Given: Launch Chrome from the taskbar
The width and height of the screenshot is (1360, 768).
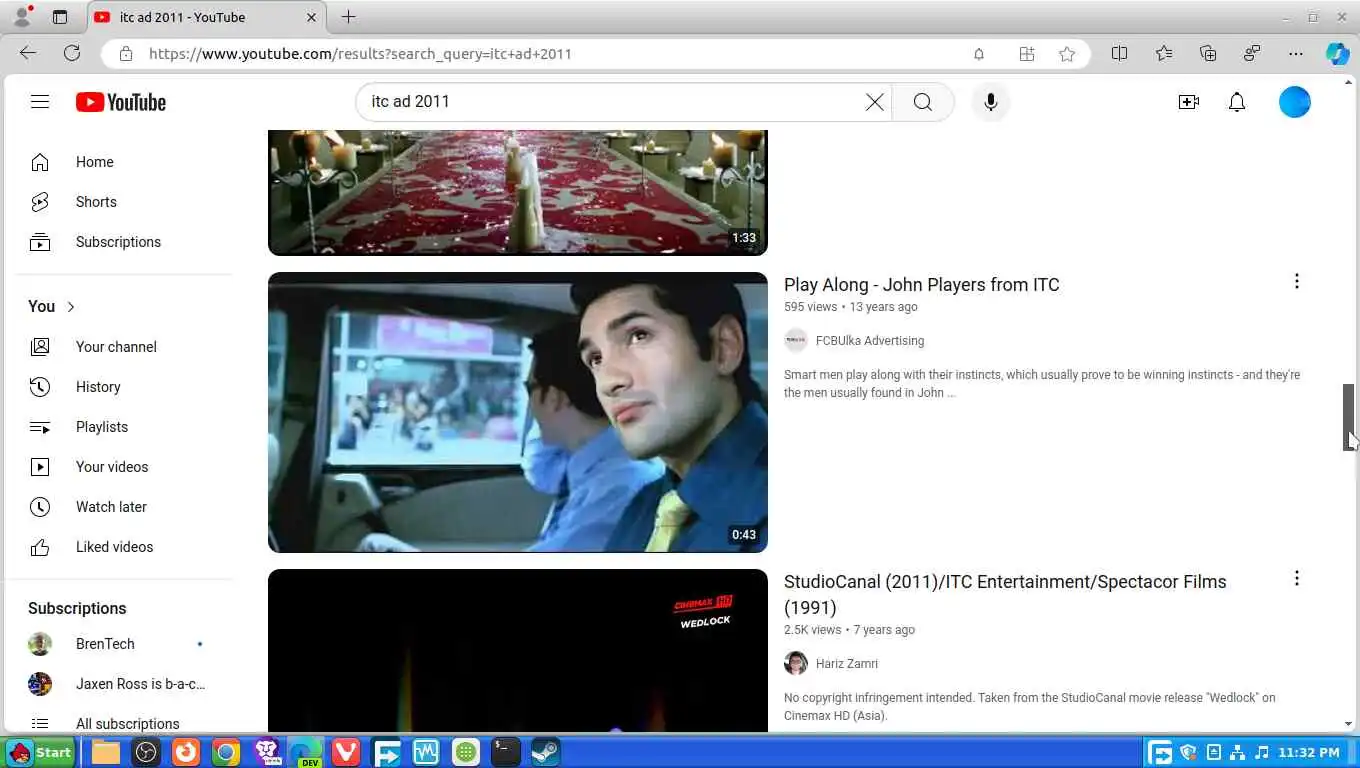Looking at the screenshot, I should [226, 752].
